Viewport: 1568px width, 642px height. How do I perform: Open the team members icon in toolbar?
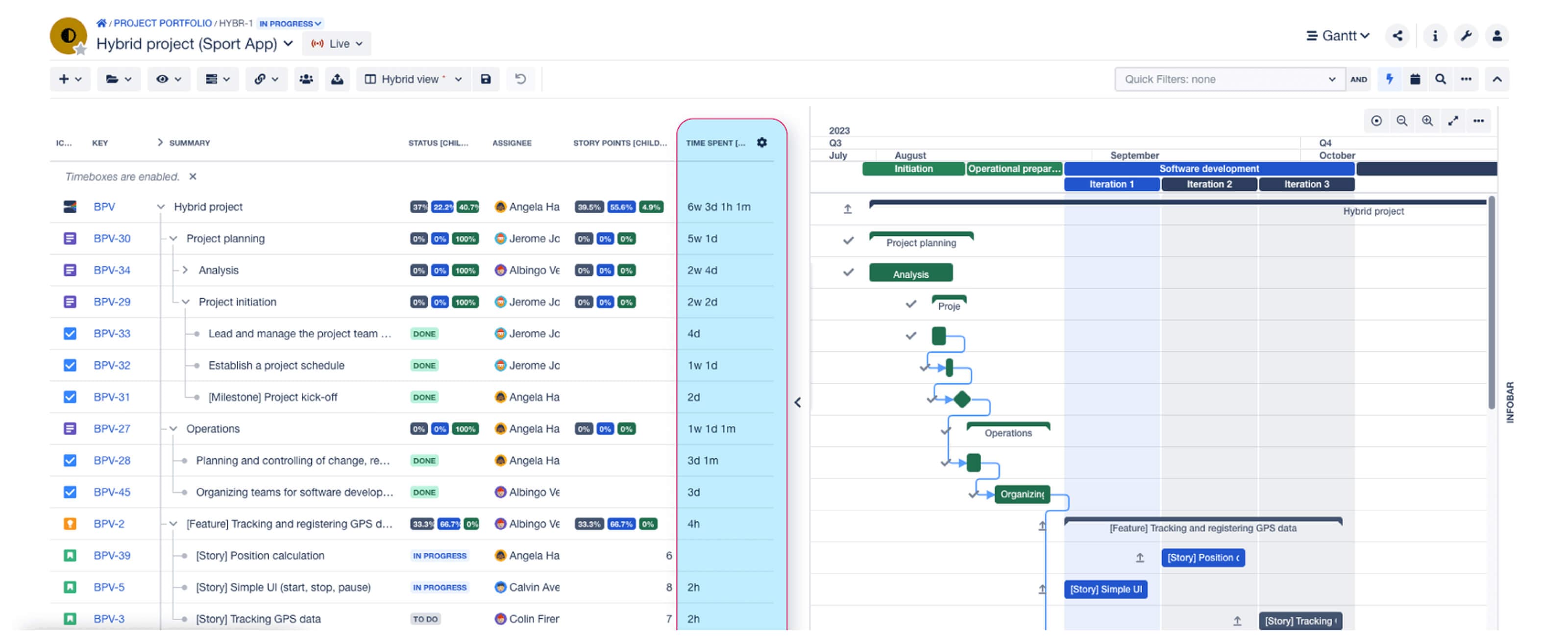[306, 79]
